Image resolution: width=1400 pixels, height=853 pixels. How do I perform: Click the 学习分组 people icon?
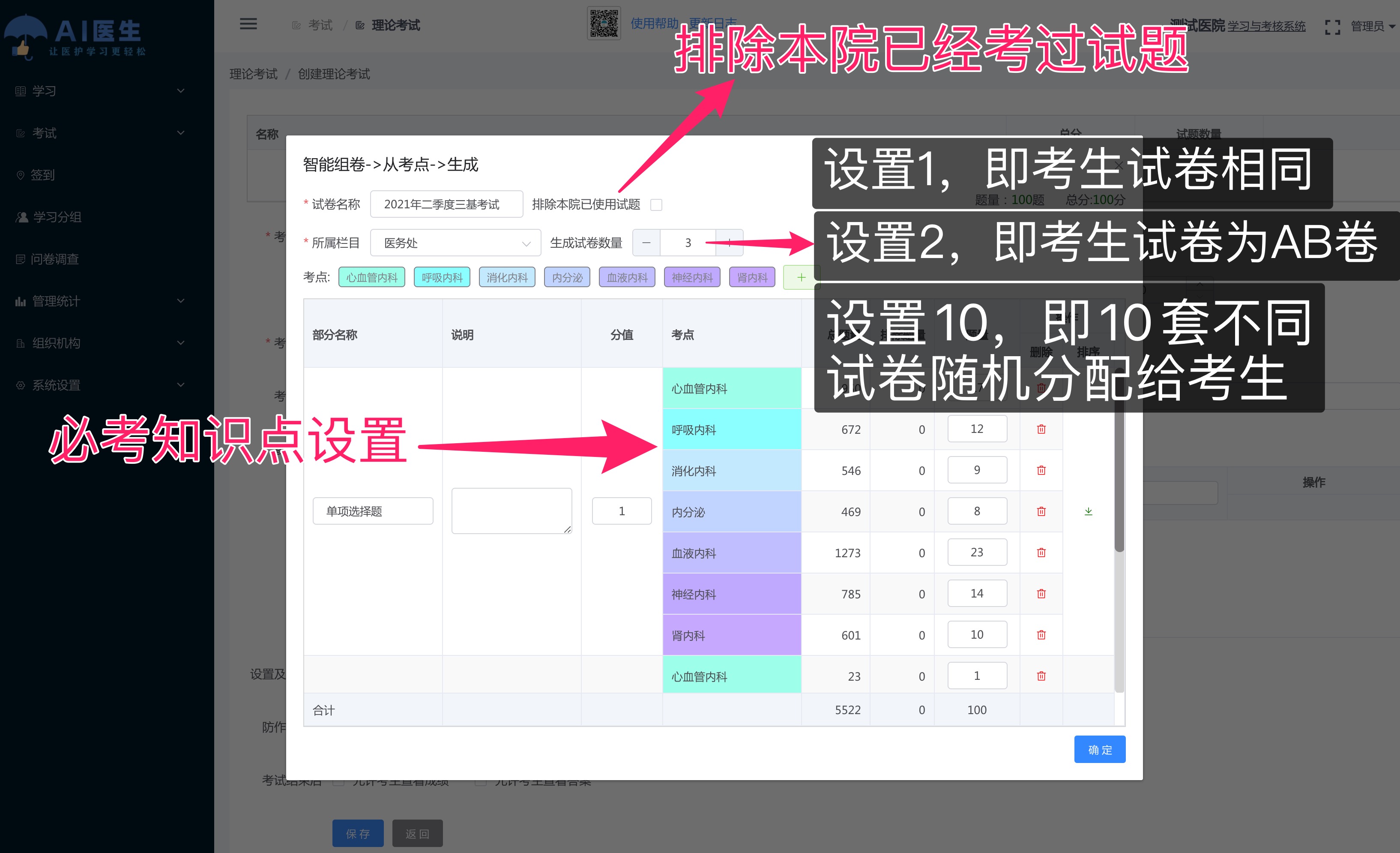click(21, 217)
